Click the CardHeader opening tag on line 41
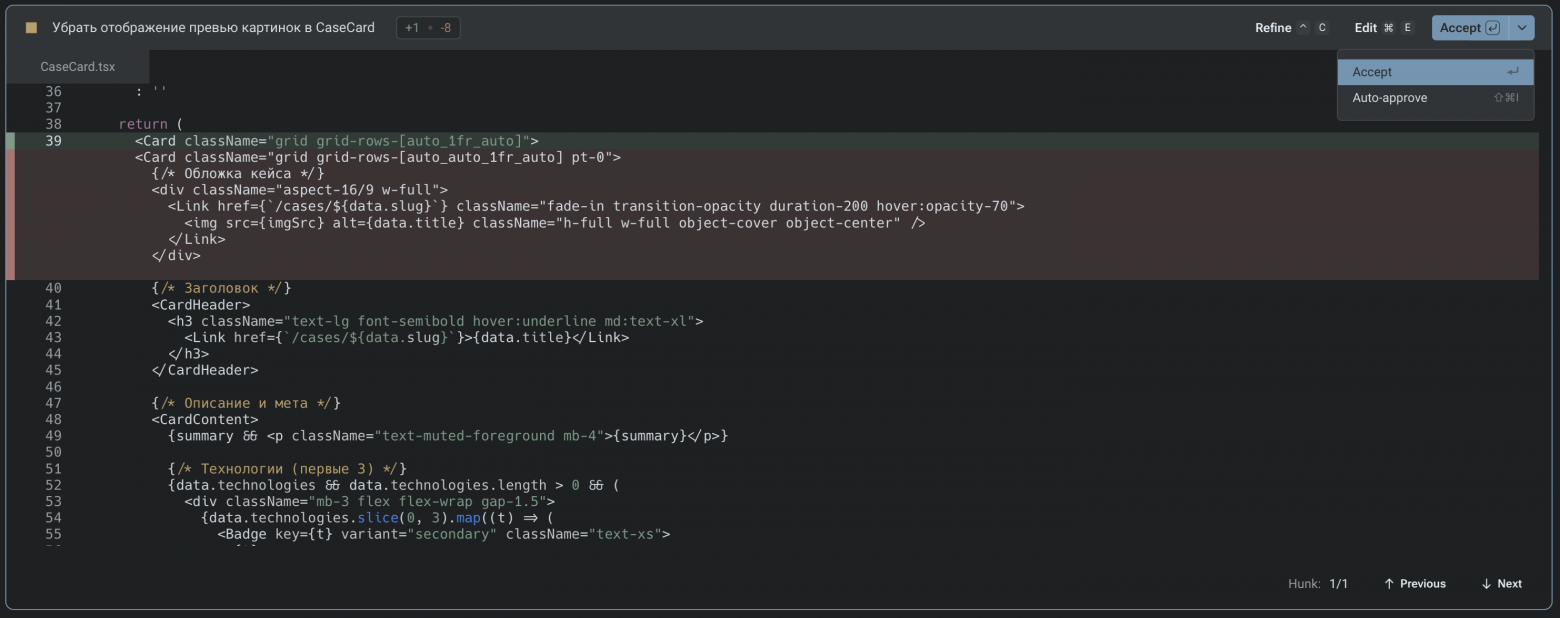1560x618 pixels. point(201,305)
